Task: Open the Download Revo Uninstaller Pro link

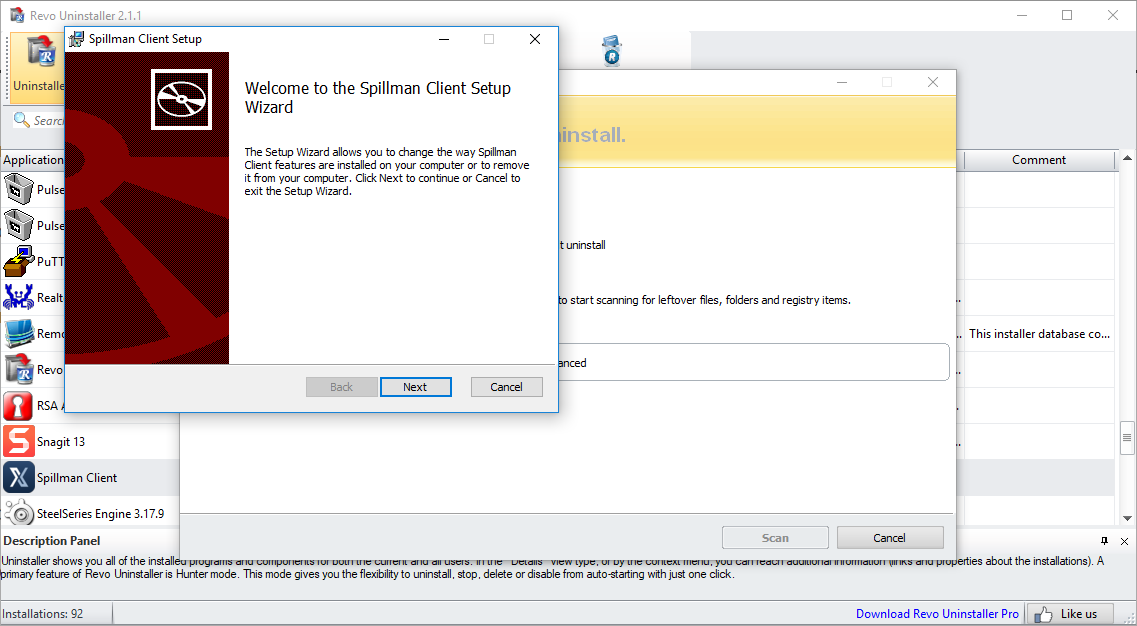Action: (x=937, y=614)
